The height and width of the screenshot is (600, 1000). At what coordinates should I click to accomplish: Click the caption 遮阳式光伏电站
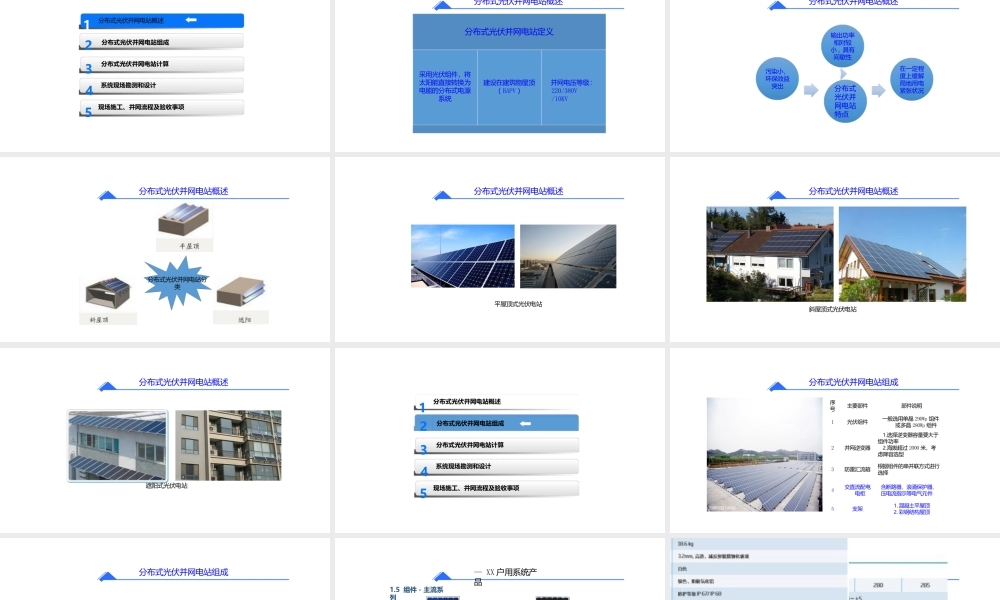(x=166, y=486)
